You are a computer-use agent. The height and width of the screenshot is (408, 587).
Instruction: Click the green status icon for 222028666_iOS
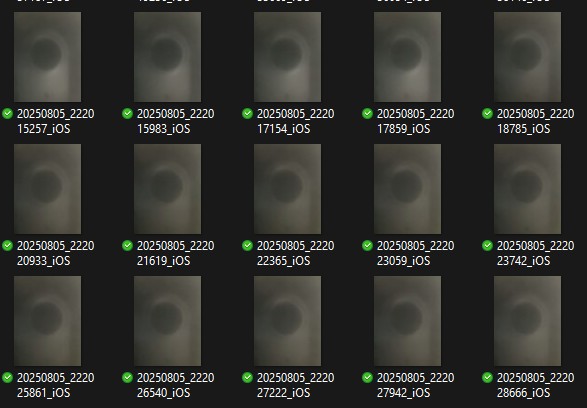[487, 377]
